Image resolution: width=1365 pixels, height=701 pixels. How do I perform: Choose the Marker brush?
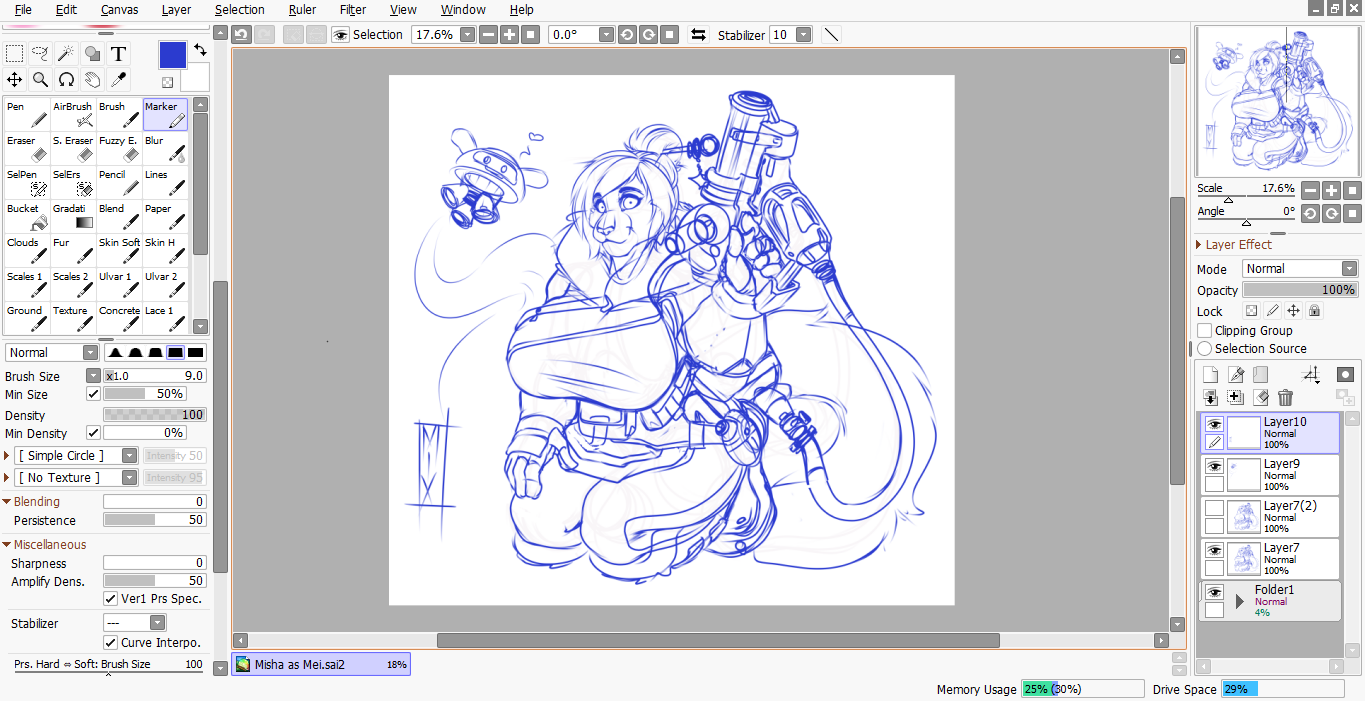(165, 114)
